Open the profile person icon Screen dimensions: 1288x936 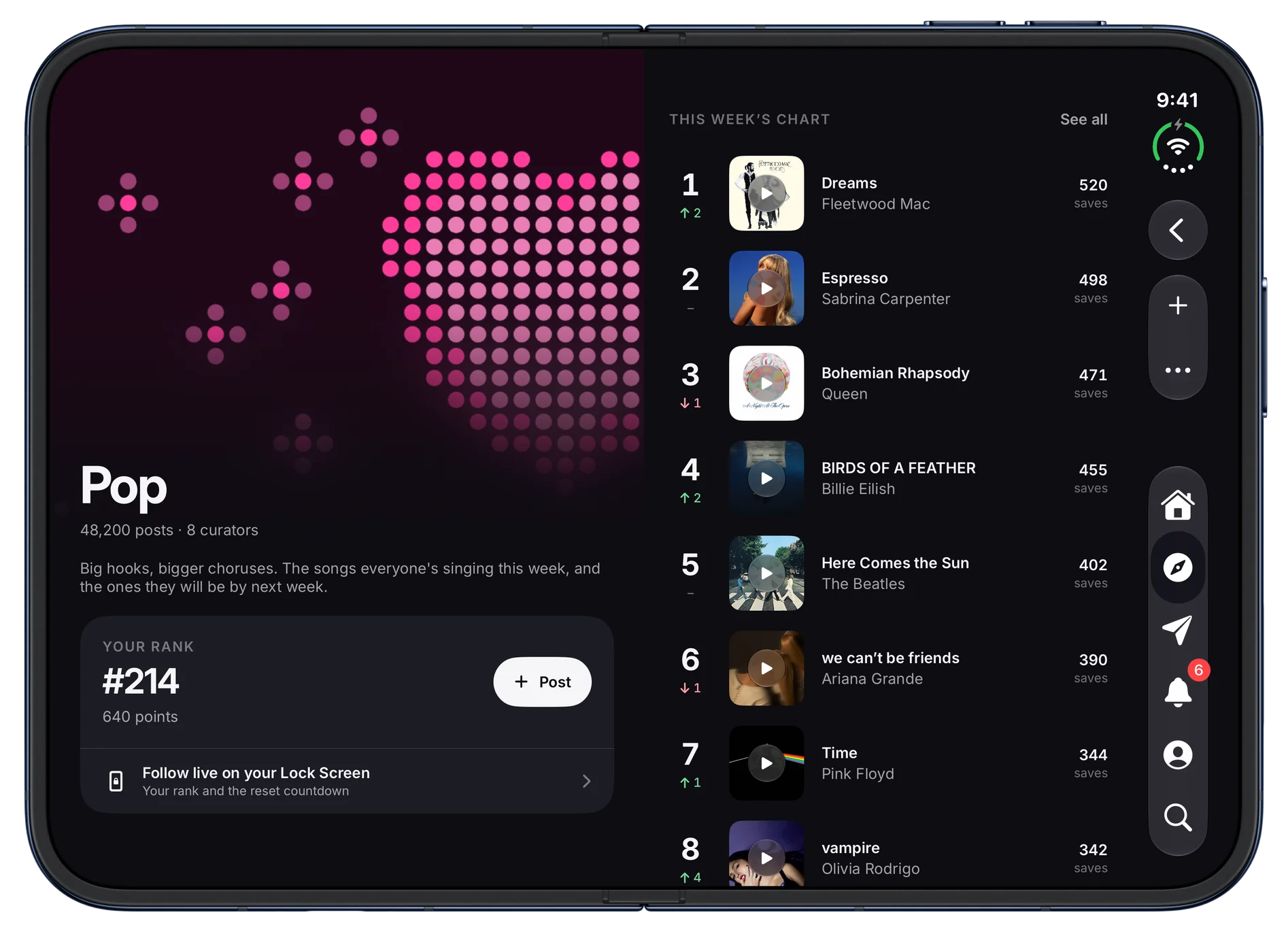pos(1177,754)
